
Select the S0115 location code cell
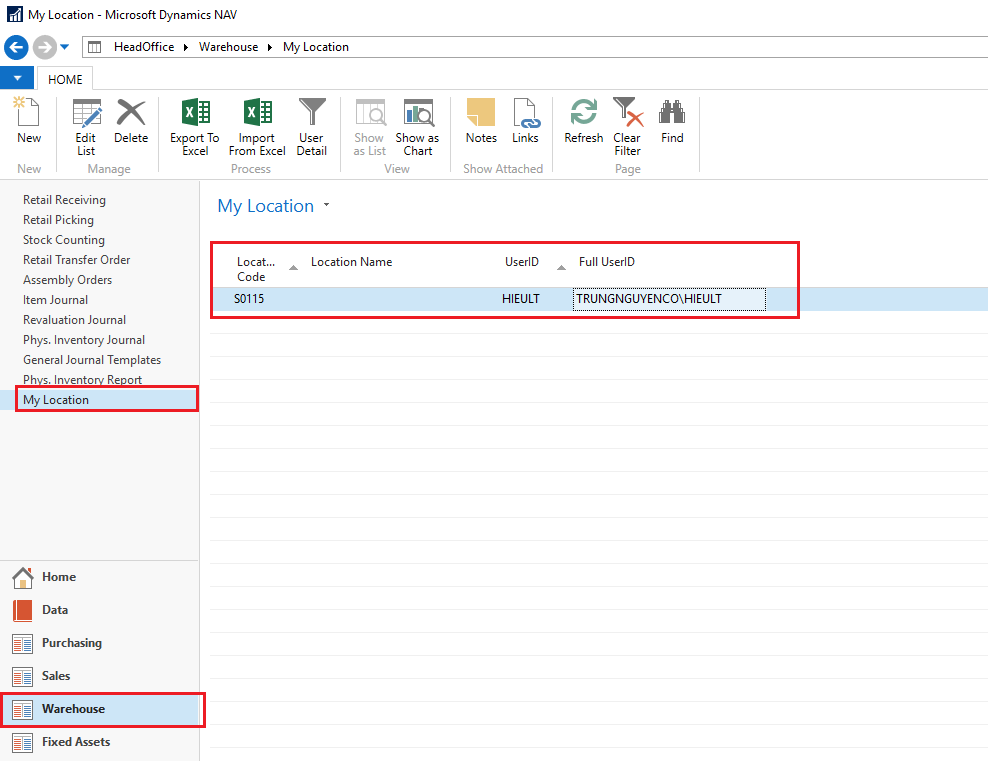tap(249, 299)
